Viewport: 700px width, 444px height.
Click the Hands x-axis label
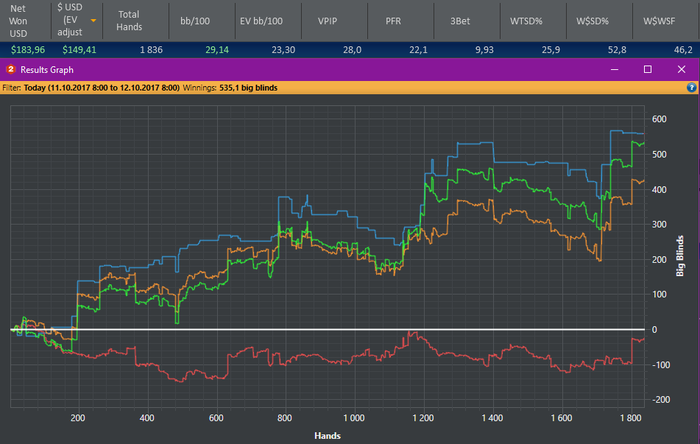(327, 436)
